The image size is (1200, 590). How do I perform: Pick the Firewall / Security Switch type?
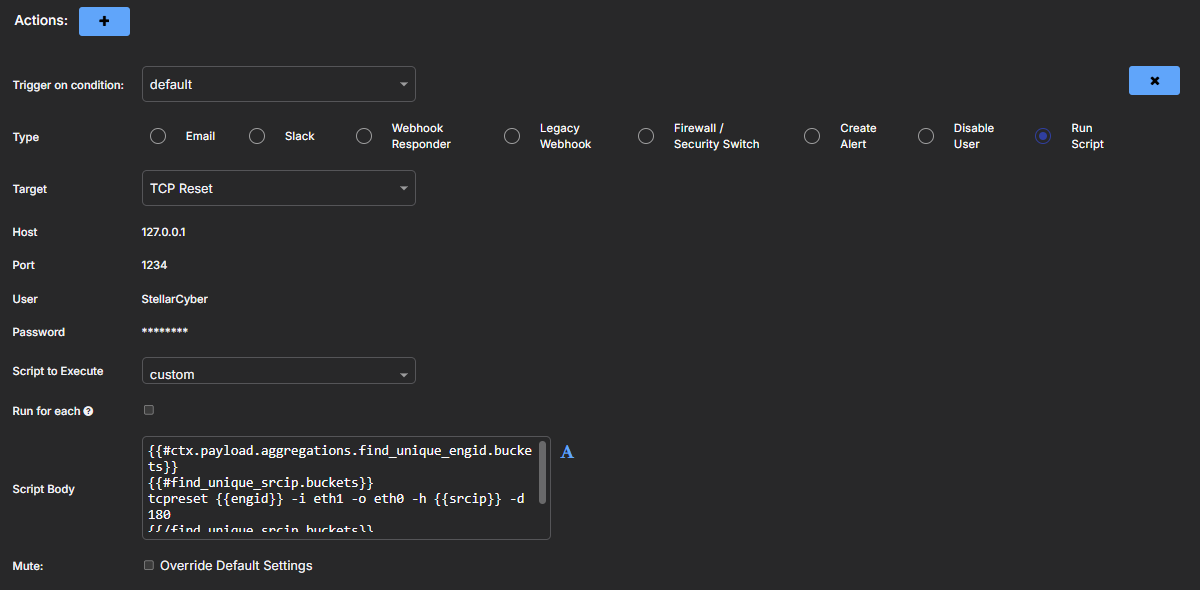(x=645, y=135)
